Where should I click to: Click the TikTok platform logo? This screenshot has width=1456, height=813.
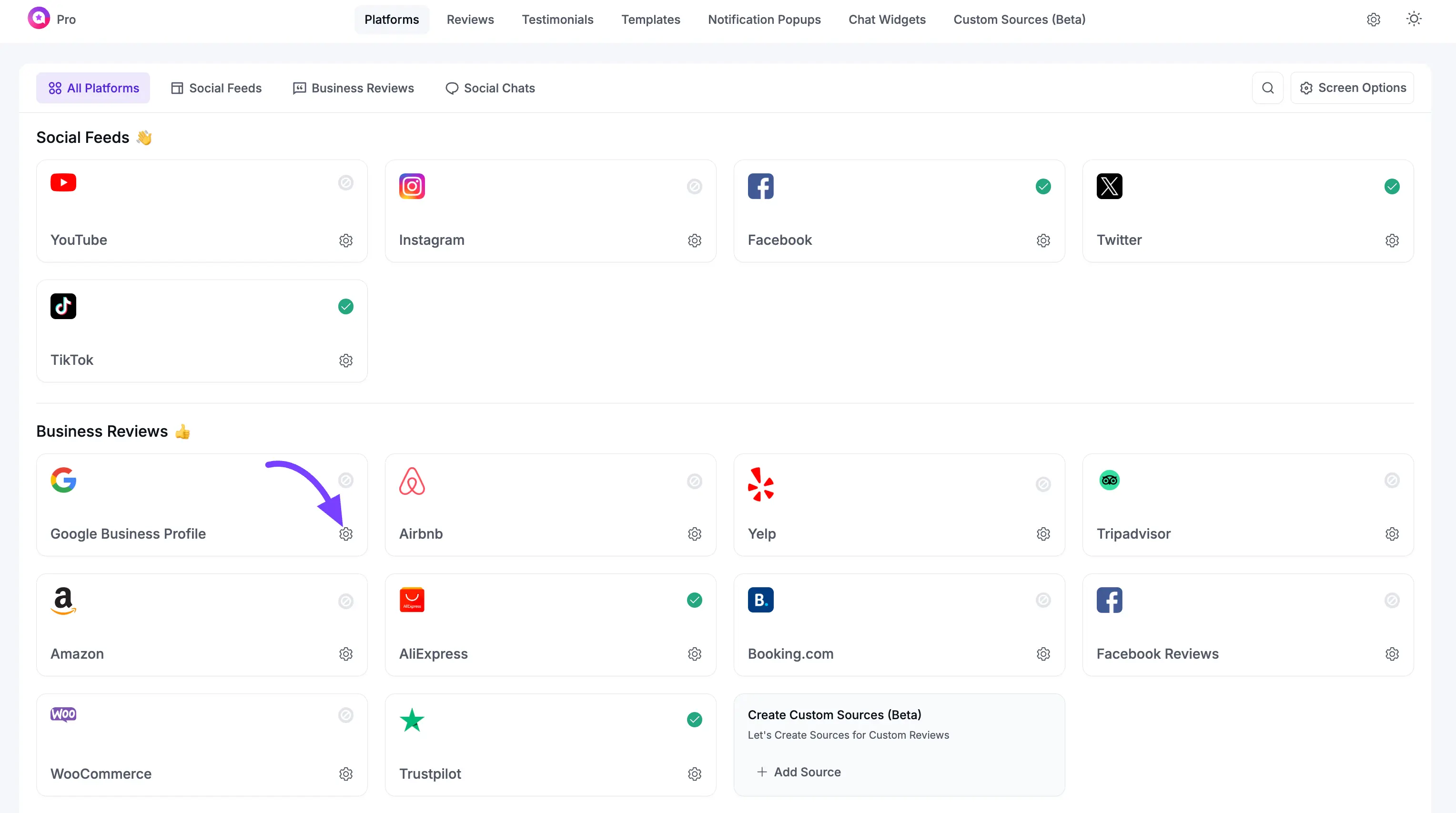coord(63,306)
